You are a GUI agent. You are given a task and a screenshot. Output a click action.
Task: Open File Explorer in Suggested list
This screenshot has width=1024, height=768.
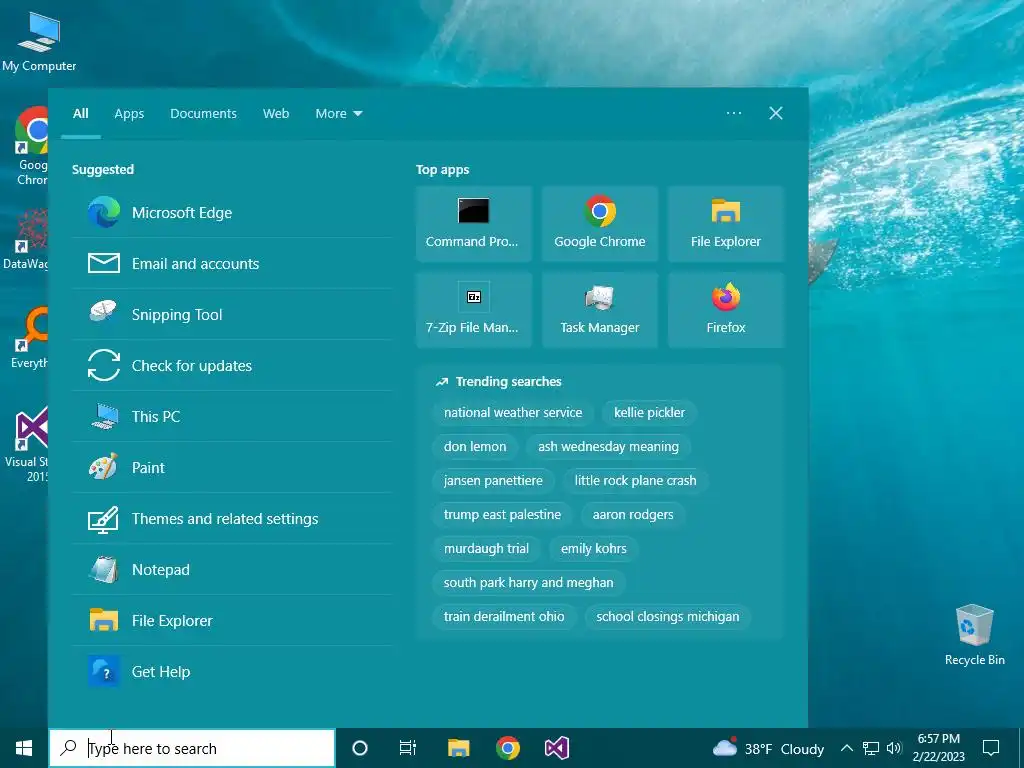click(x=232, y=620)
